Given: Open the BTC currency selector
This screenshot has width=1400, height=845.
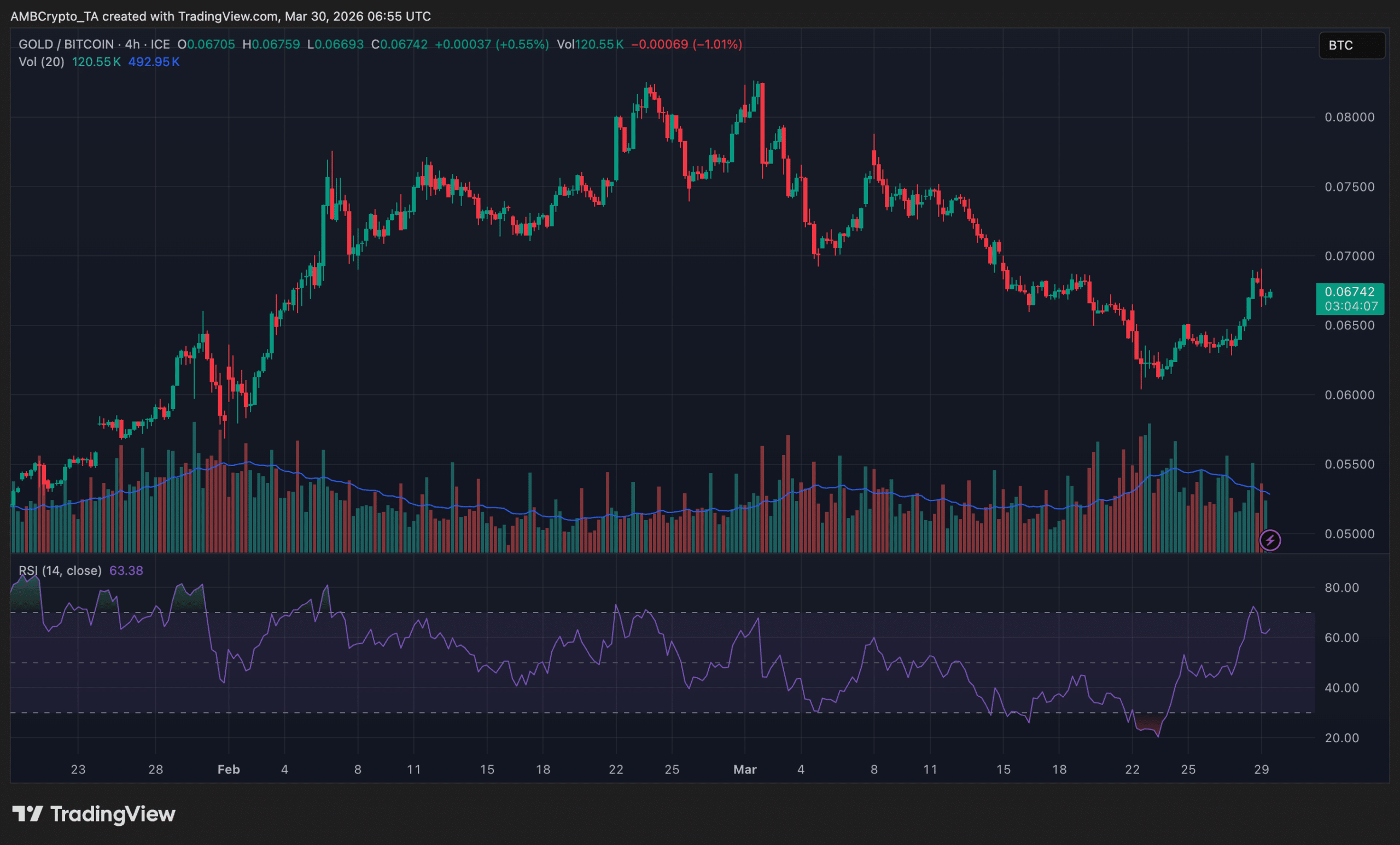Looking at the screenshot, I should point(1351,45).
